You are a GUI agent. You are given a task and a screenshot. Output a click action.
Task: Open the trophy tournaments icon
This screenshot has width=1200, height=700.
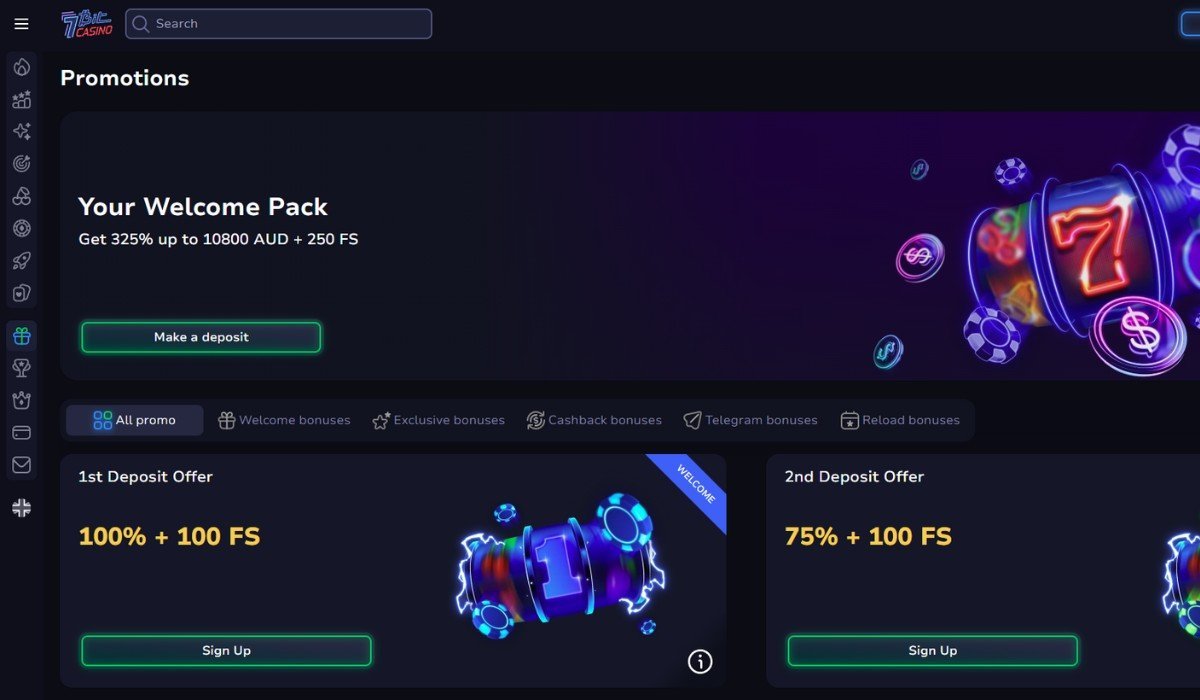click(x=21, y=369)
